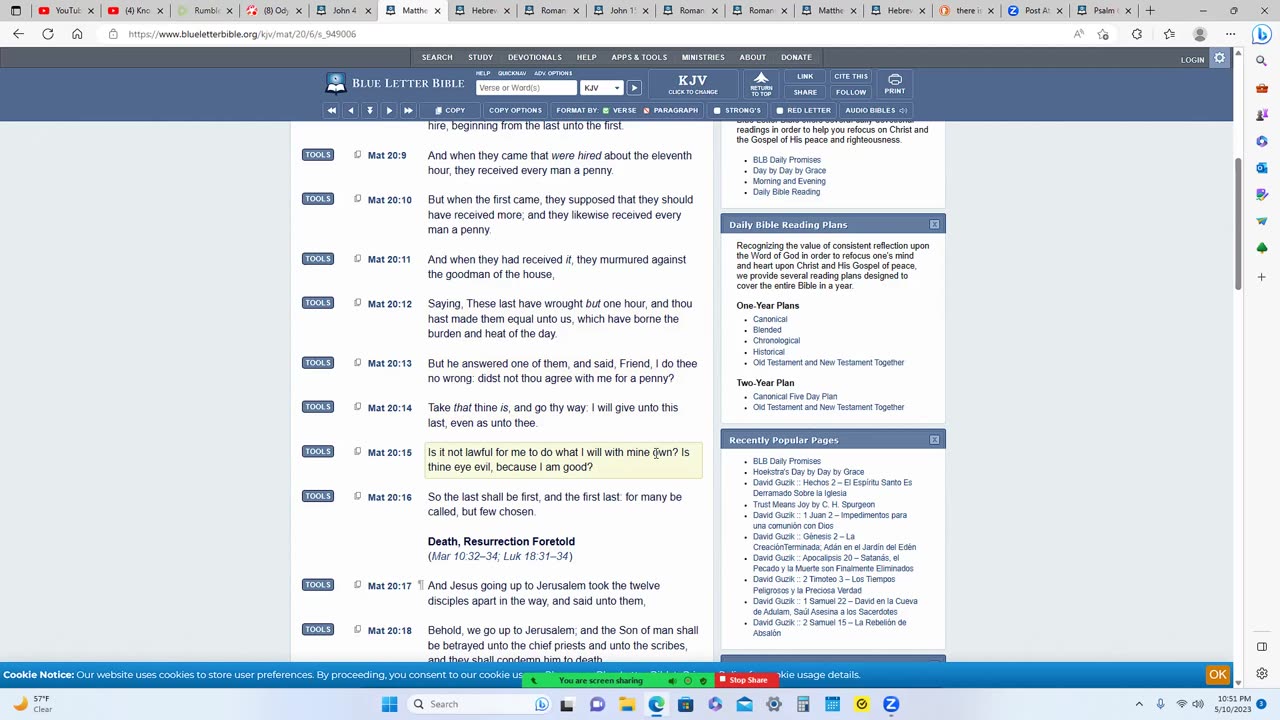1280x720 pixels.
Task: Go to previous chapter single-left arrow
Action: (x=350, y=110)
